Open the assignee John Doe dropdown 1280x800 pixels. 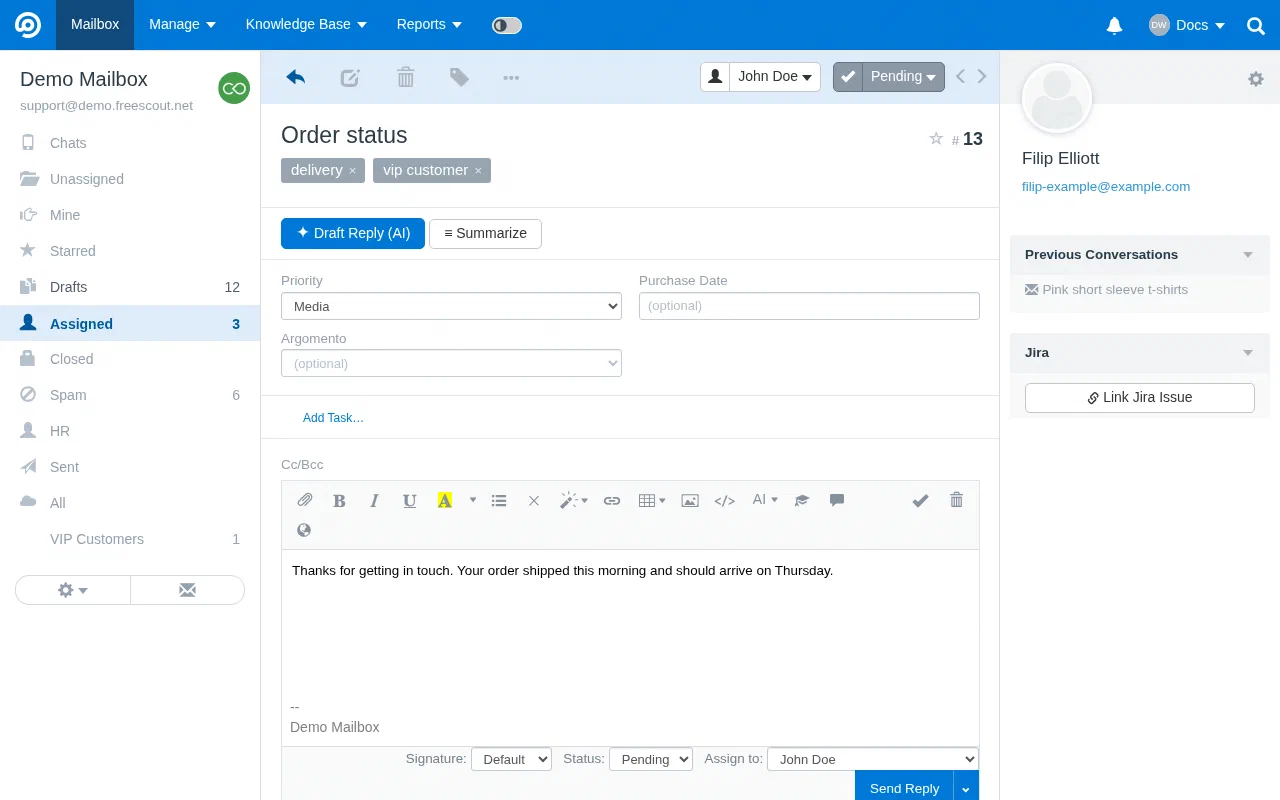point(775,77)
